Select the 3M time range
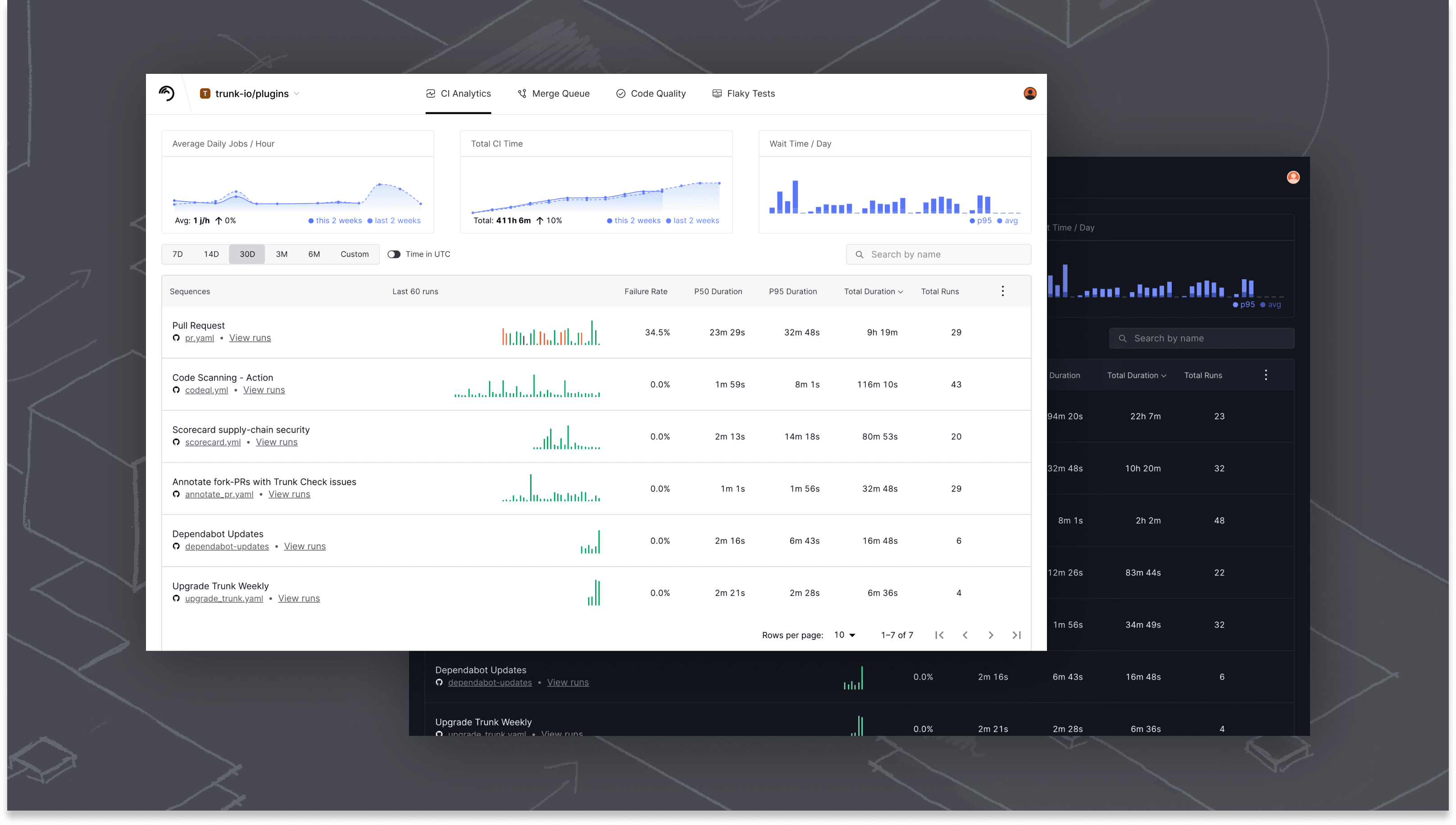 282,254
